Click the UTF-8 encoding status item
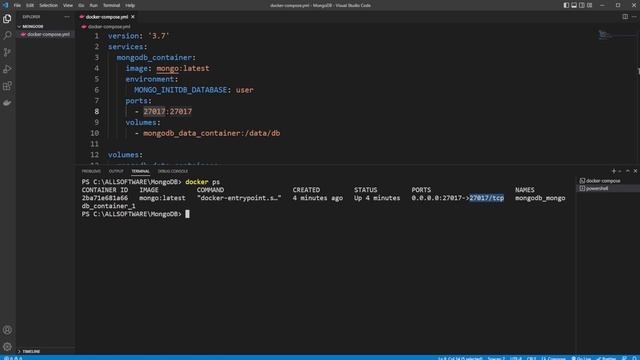 [516, 358]
